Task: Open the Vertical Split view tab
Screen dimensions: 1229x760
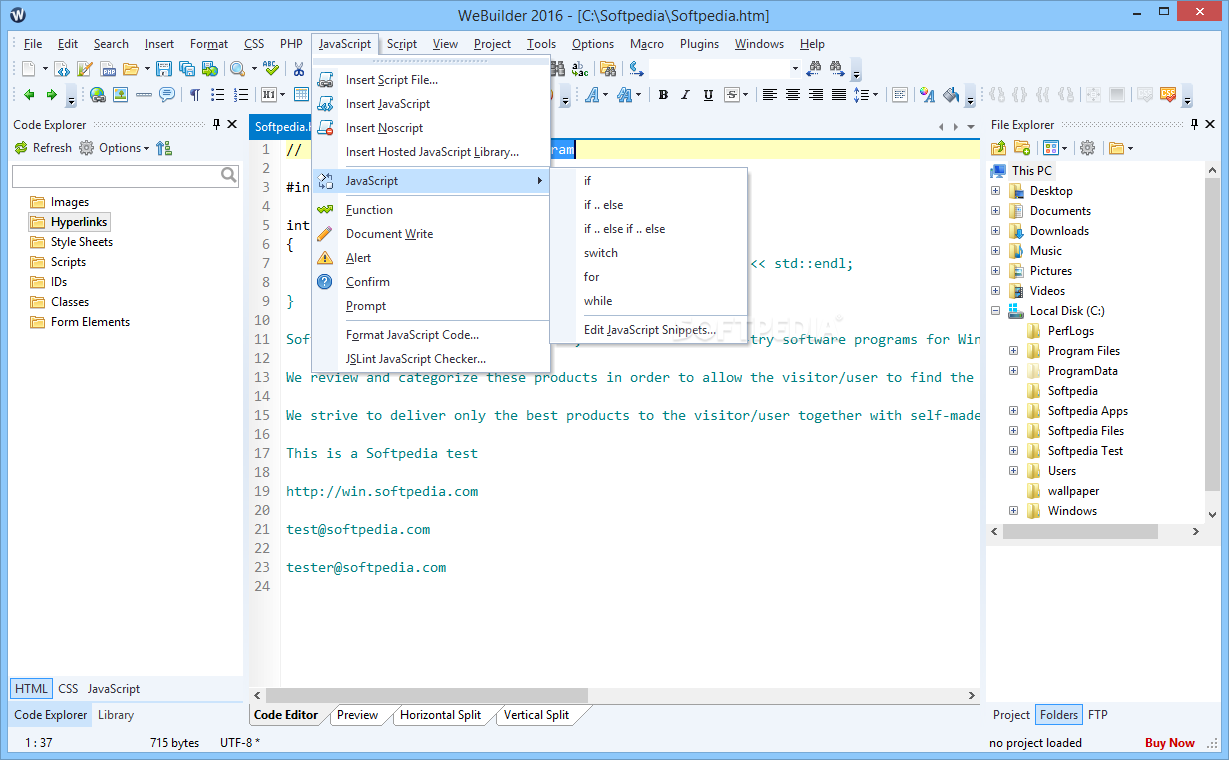Action: 536,715
